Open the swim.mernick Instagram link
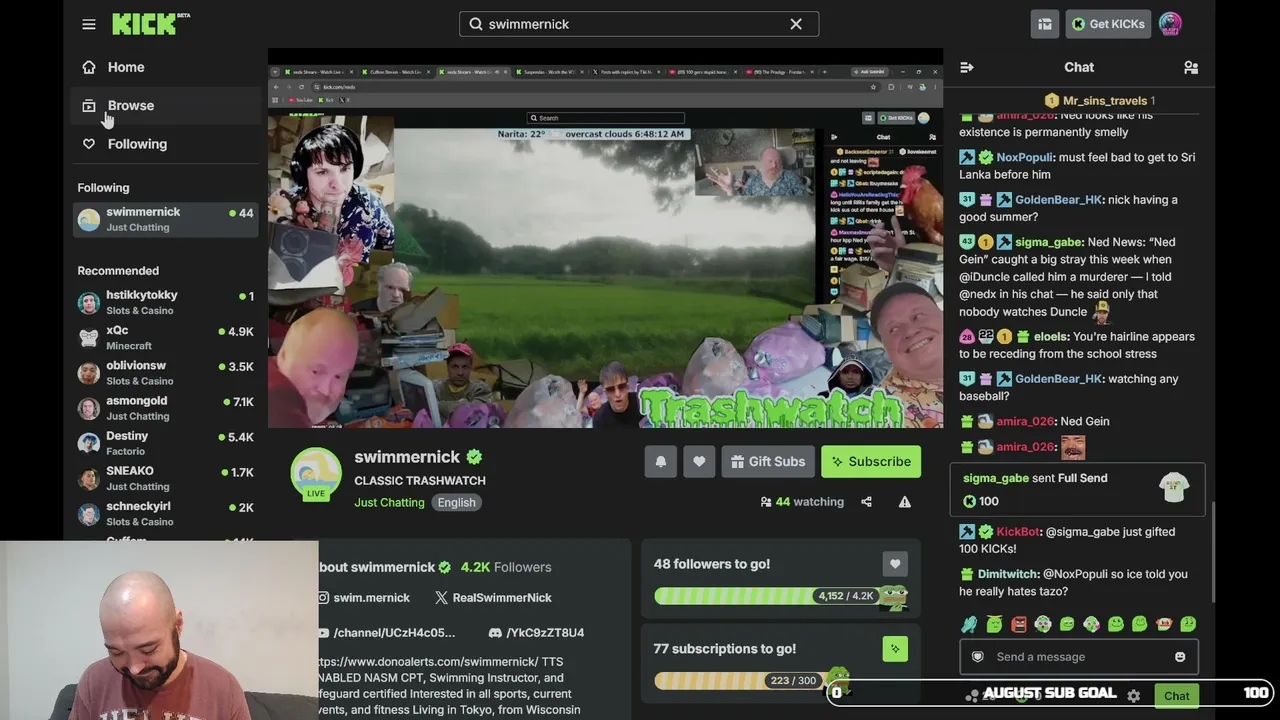1280x720 pixels. pyautogui.click(x=364, y=598)
